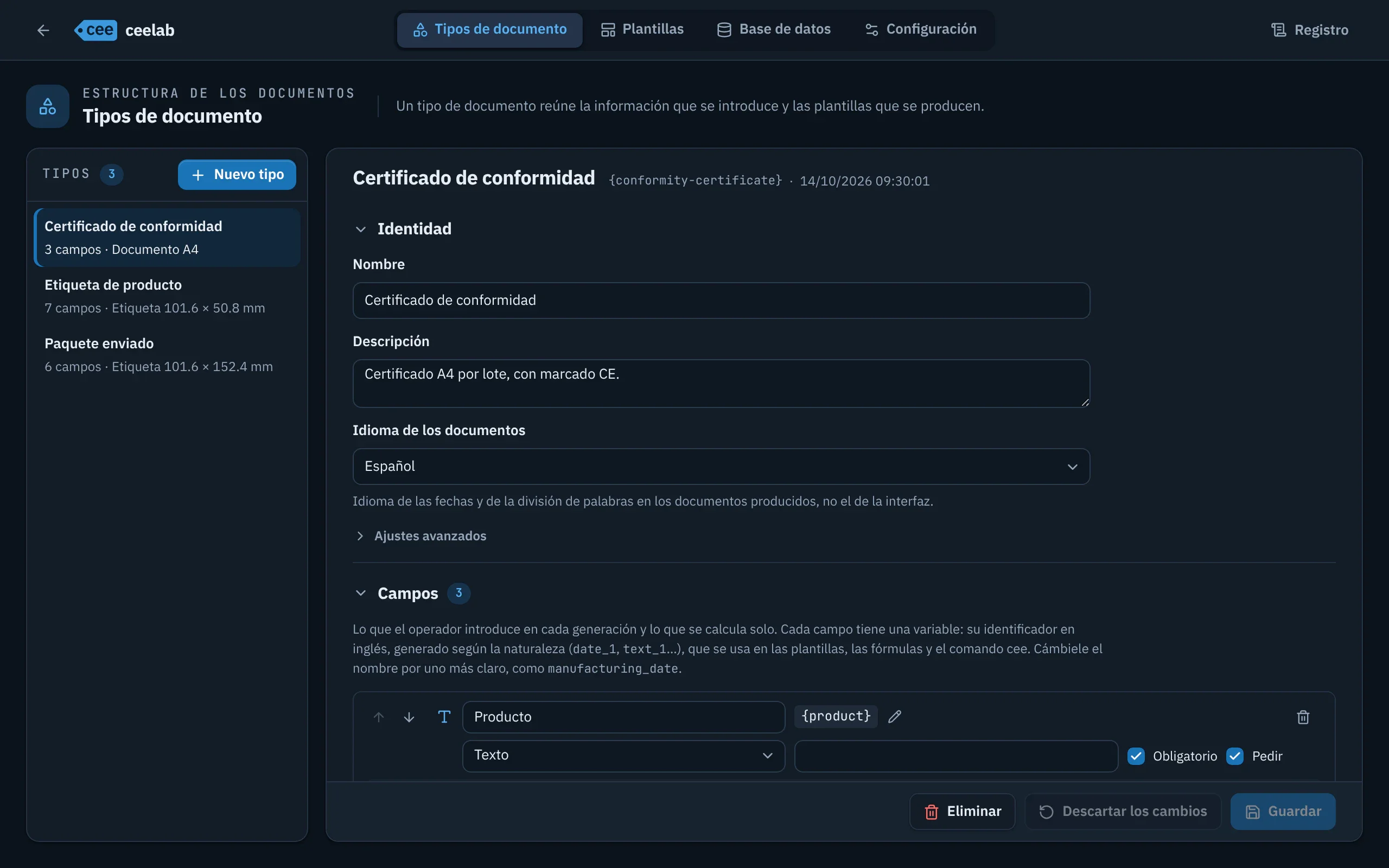Click the cee logo badge
Screen dimensions: 1389x868
click(96, 30)
